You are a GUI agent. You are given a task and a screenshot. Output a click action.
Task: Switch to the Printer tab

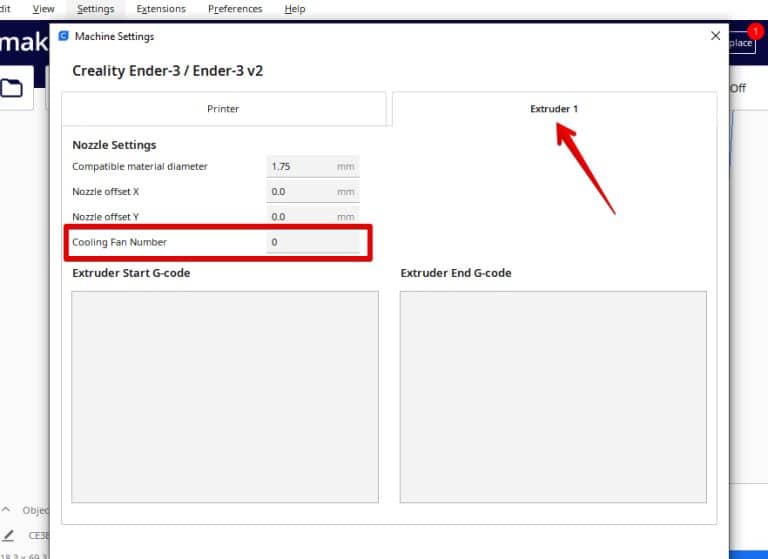click(x=223, y=109)
